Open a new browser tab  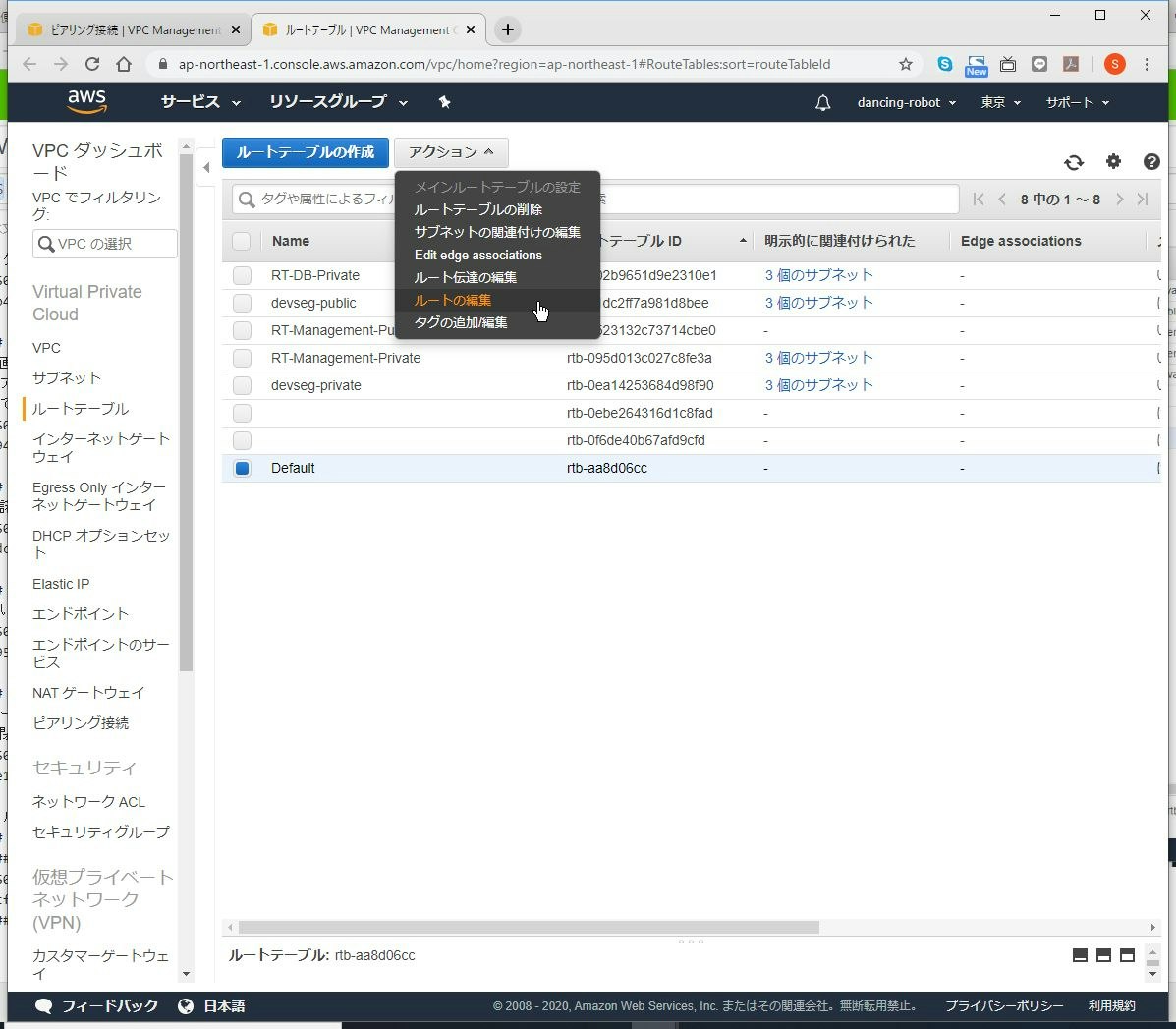pos(508,30)
